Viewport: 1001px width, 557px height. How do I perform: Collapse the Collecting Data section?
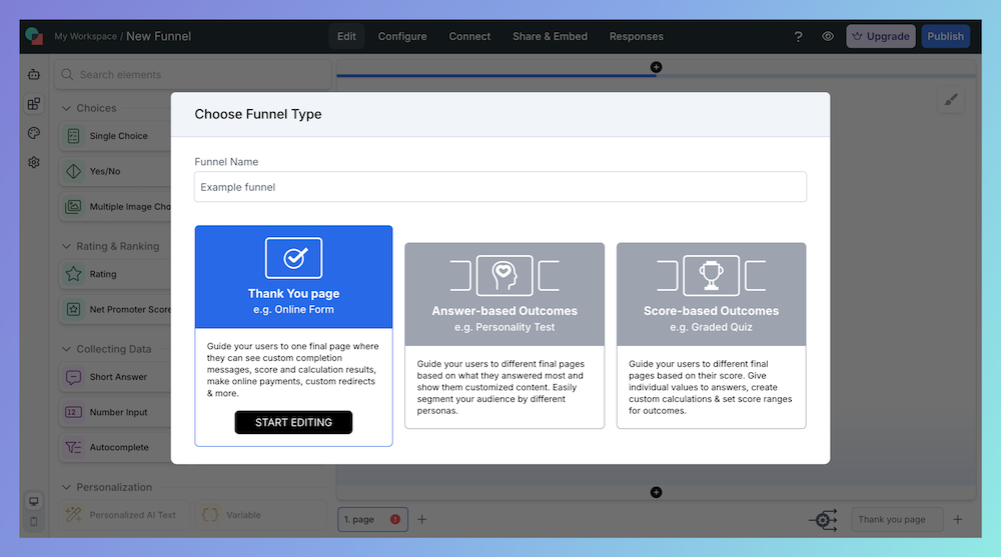point(66,349)
